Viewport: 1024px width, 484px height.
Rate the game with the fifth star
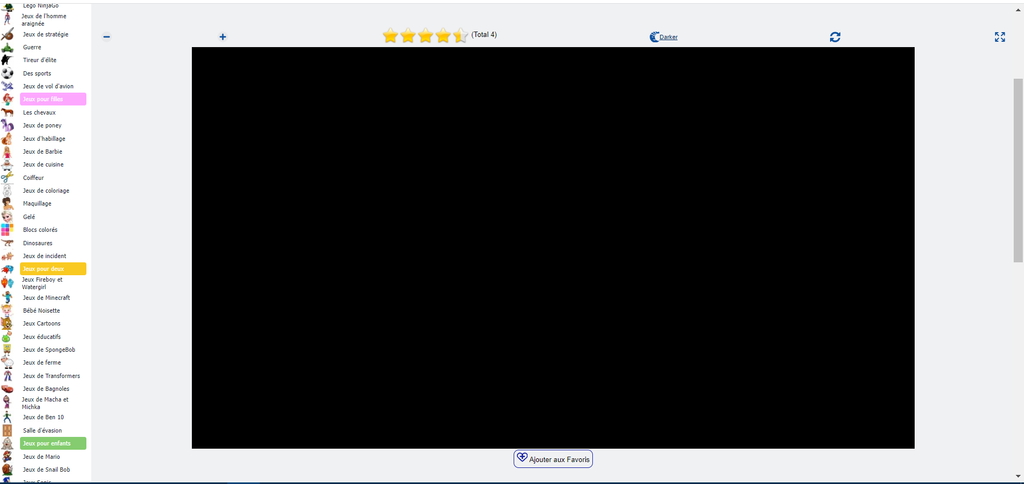460,36
